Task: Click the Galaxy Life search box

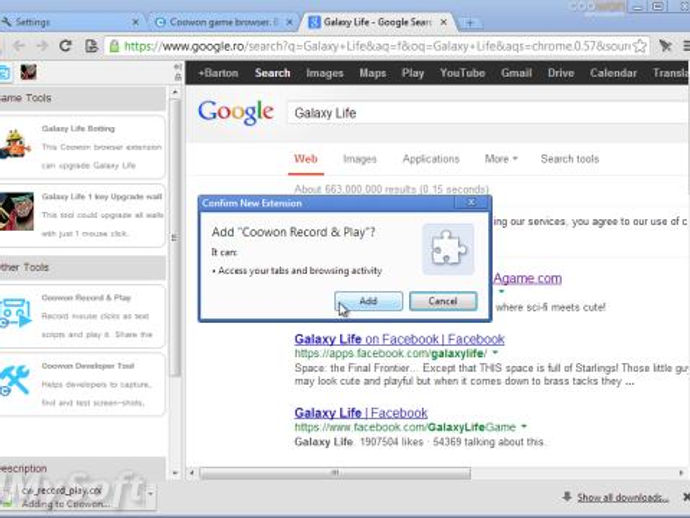Action: 488,113
